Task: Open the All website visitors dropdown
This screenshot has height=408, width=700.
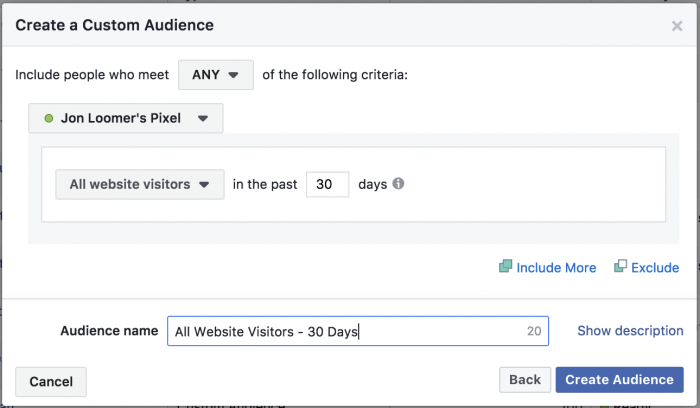Action: (x=139, y=184)
